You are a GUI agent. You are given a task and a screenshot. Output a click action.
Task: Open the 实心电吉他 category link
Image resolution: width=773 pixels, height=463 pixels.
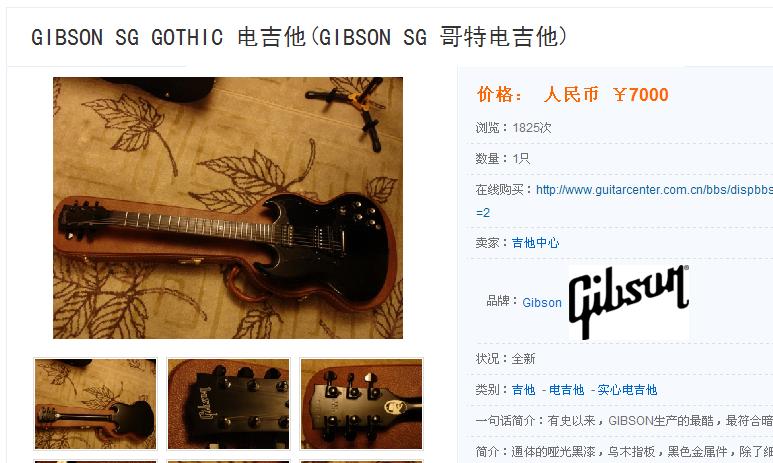[627, 390]
